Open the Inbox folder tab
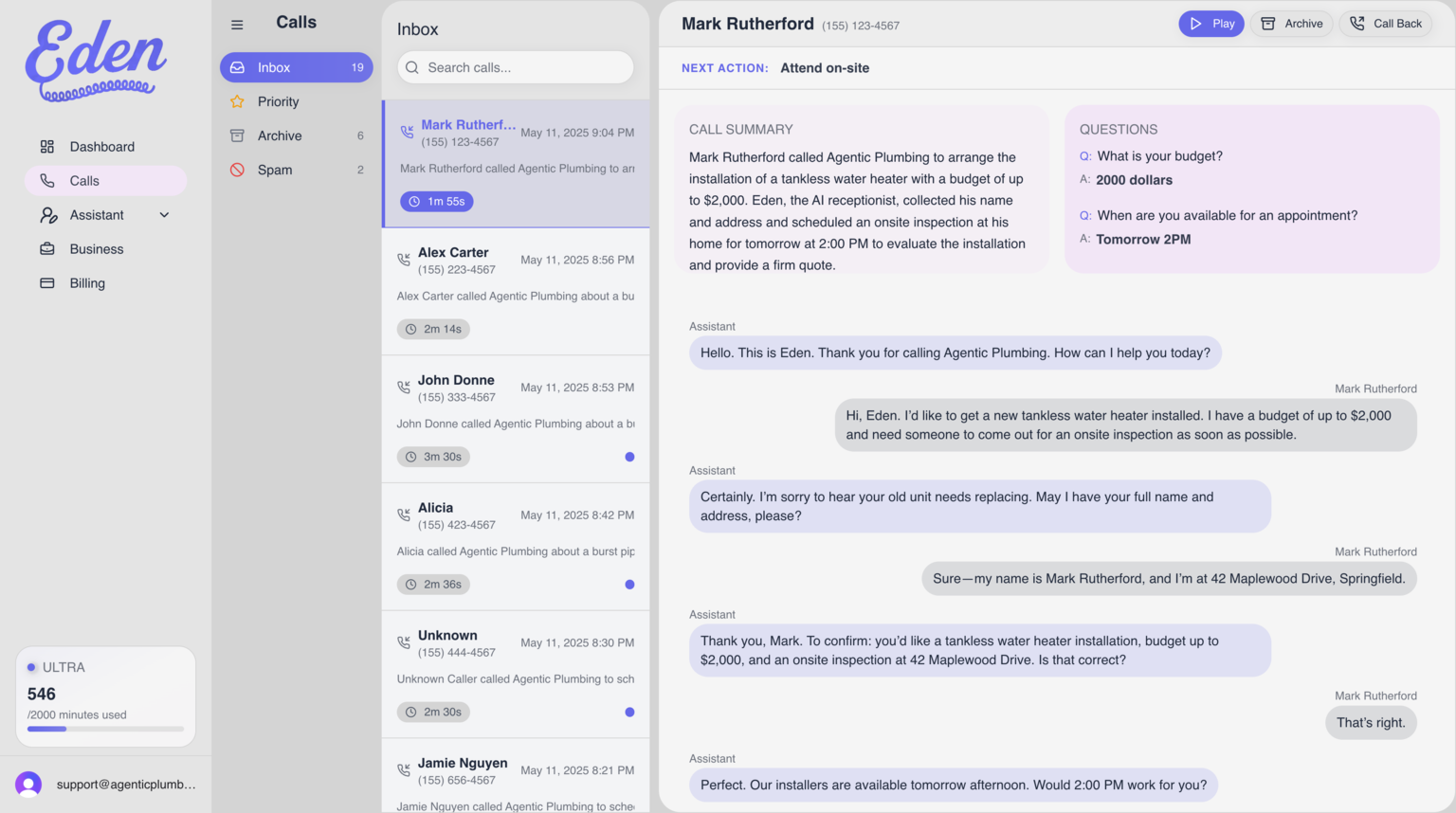The height and width of the screenshot is (813, 1456). click(x=297, y=67)
